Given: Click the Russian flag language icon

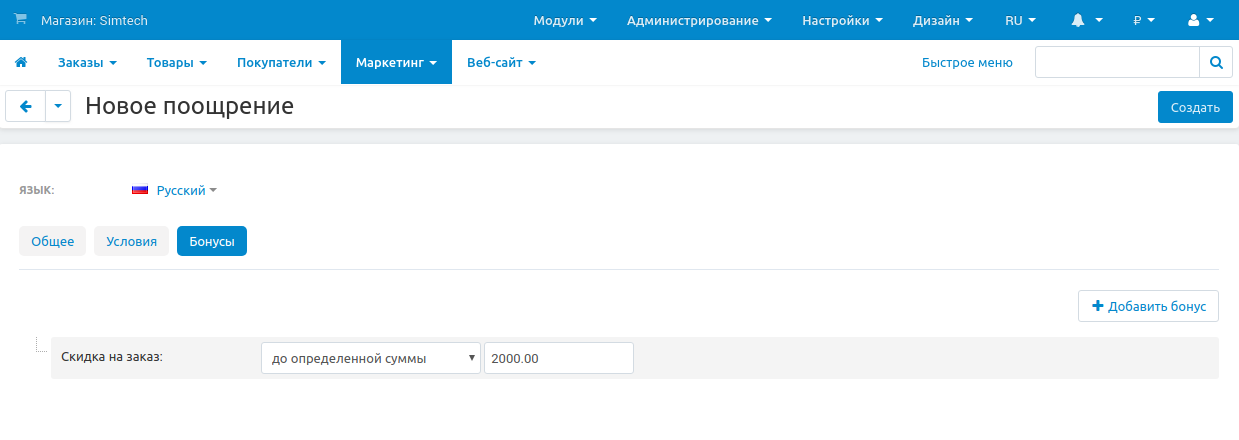Looking at the screenshot, I should (x=140, y=190).
